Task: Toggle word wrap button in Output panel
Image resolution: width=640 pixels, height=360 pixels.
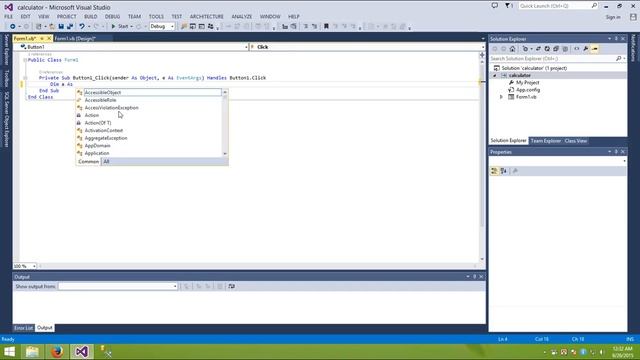Action: pos(231,286)
